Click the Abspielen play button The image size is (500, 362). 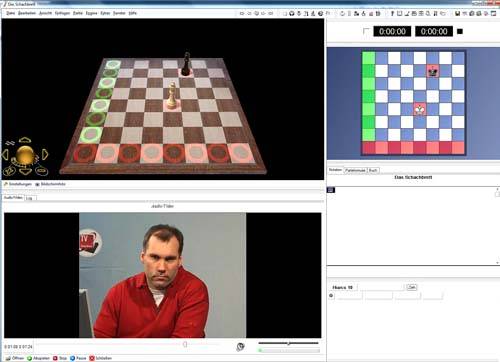coord(38,358)
